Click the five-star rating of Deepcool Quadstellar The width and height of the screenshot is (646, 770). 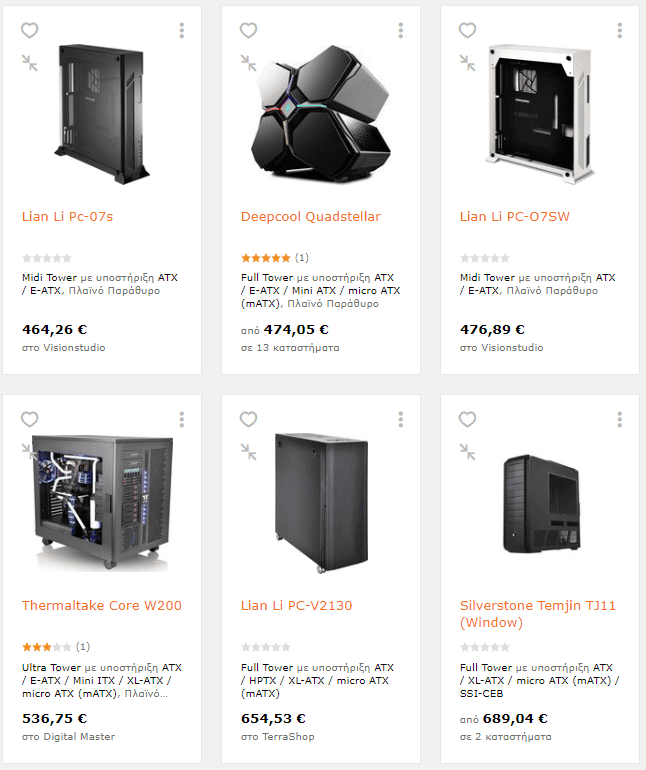266,258
